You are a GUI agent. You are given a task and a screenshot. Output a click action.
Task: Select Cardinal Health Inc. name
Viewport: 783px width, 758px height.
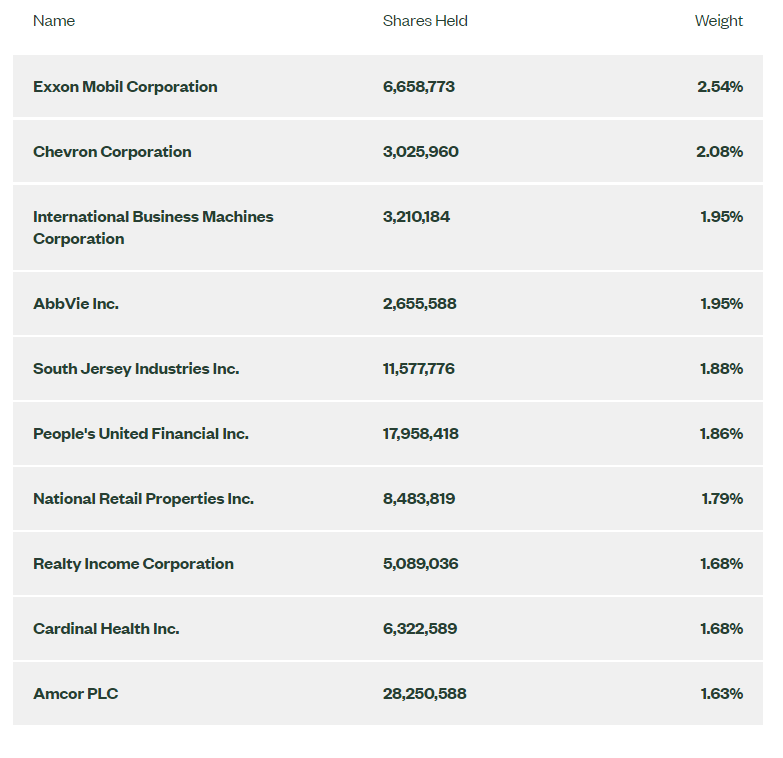click(x=106, y=628)
